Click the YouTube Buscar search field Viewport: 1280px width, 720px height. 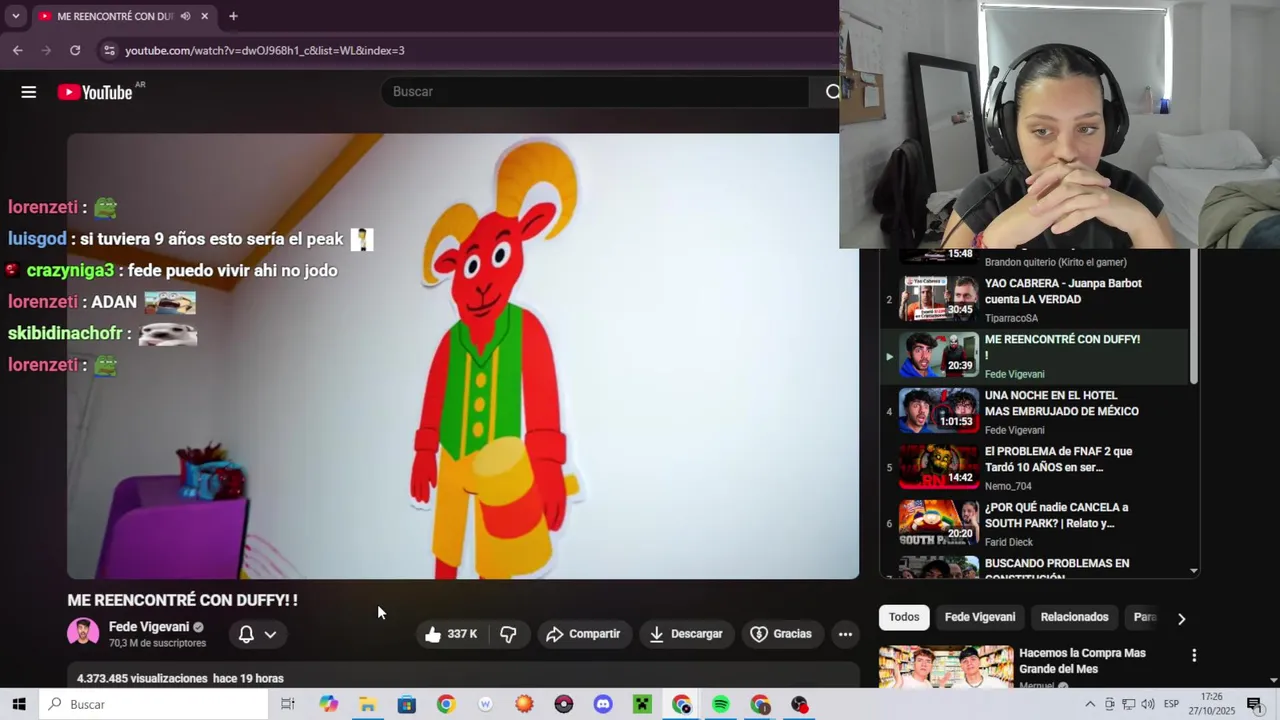[594, 92]
